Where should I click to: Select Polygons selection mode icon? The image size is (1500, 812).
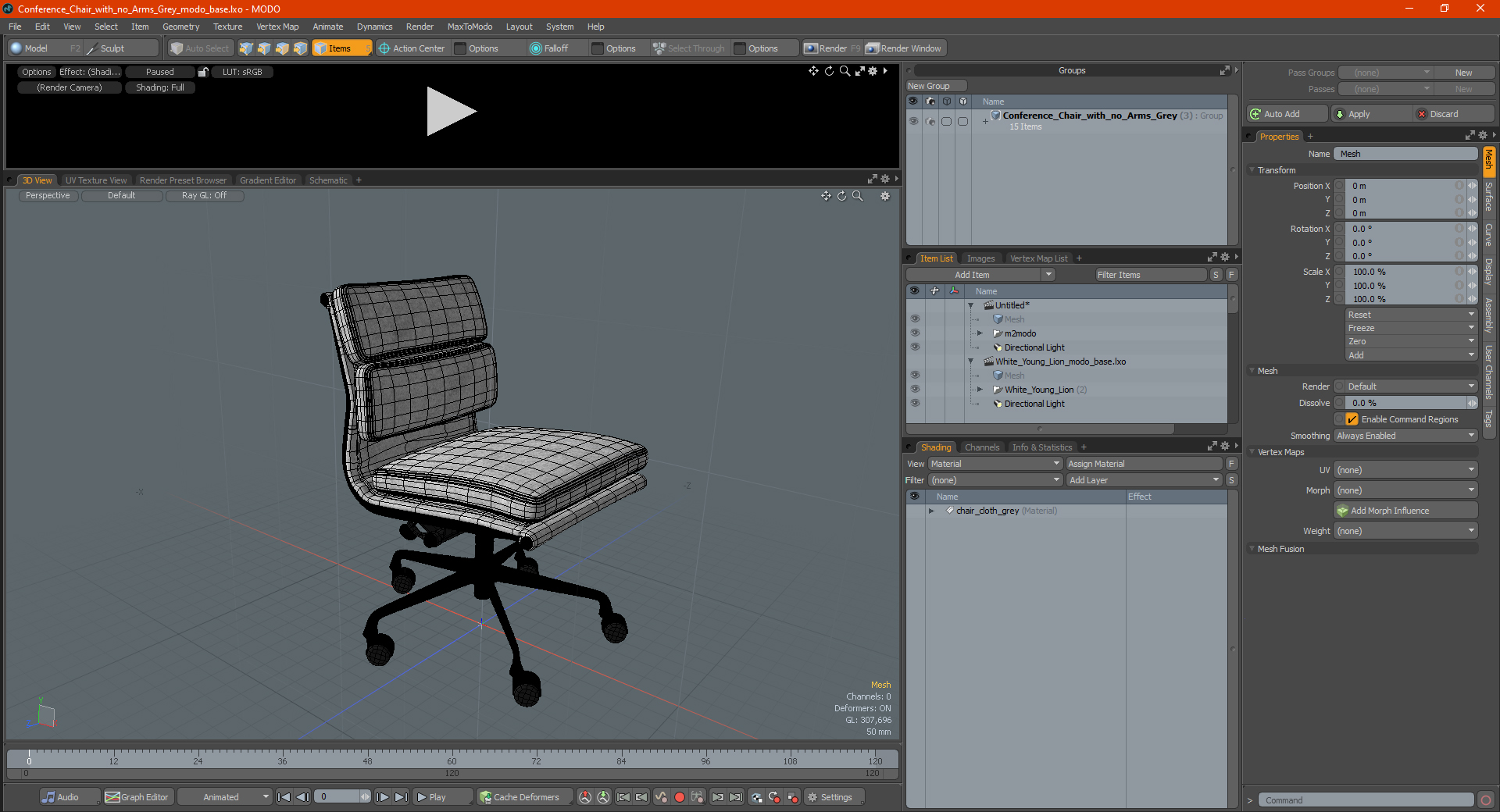[x=282, y=48]
